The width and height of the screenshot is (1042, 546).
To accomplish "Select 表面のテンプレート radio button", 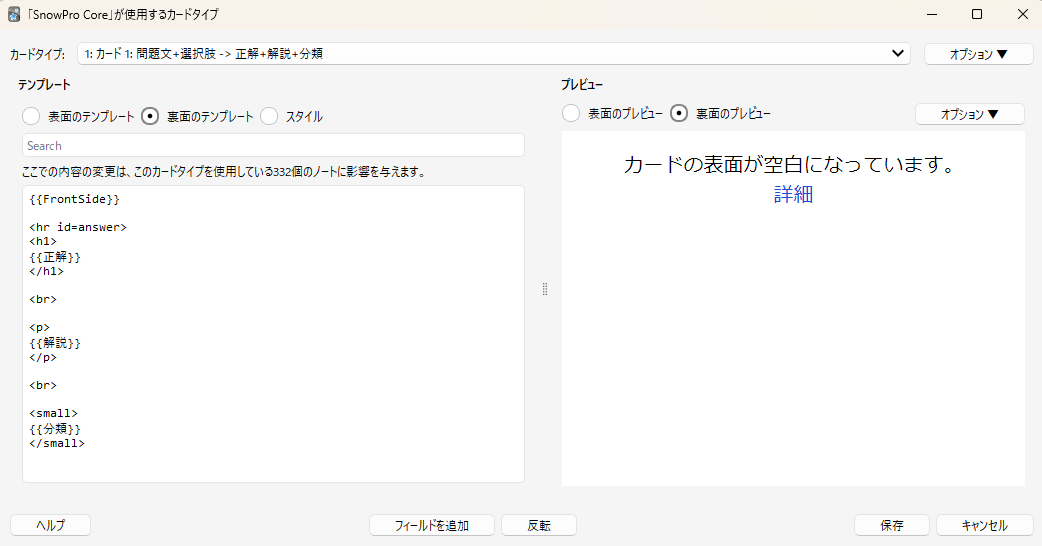I will 31,116.
